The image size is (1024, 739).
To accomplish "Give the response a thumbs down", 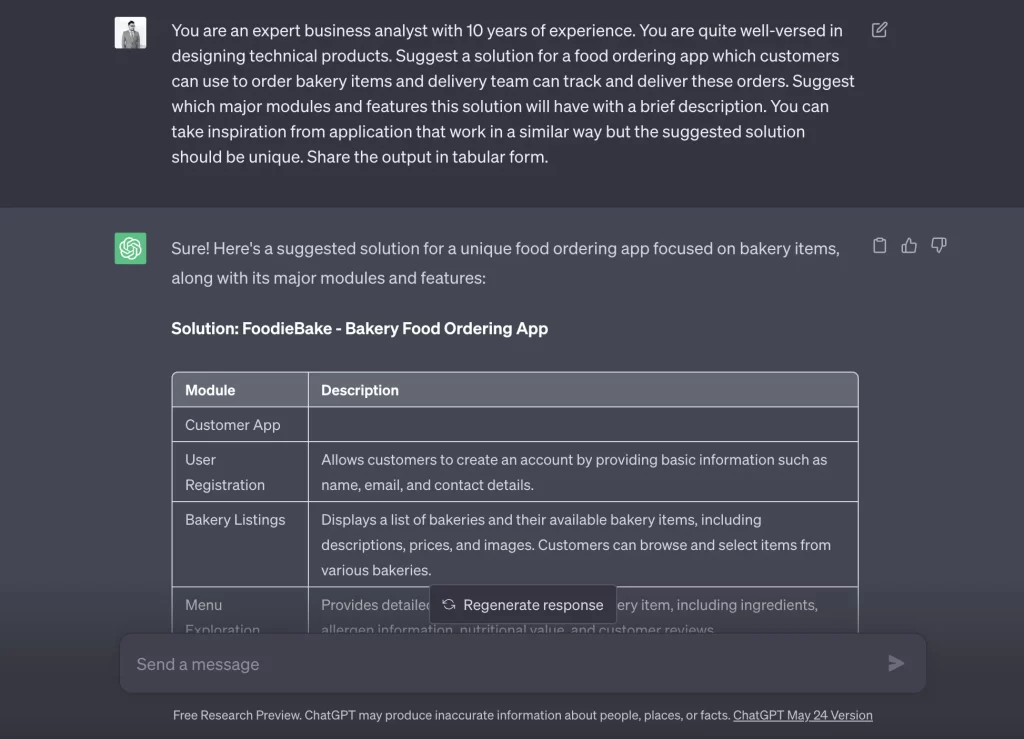I will pos(939,246).
